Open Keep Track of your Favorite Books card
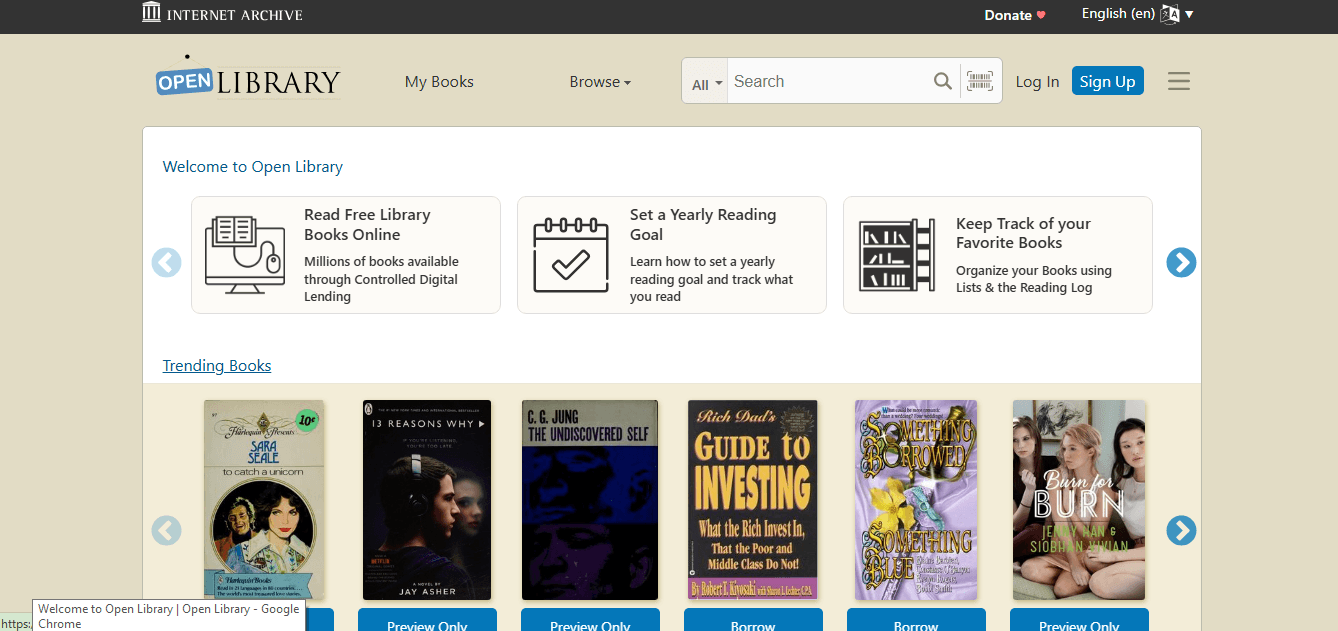 pos(998,255)
